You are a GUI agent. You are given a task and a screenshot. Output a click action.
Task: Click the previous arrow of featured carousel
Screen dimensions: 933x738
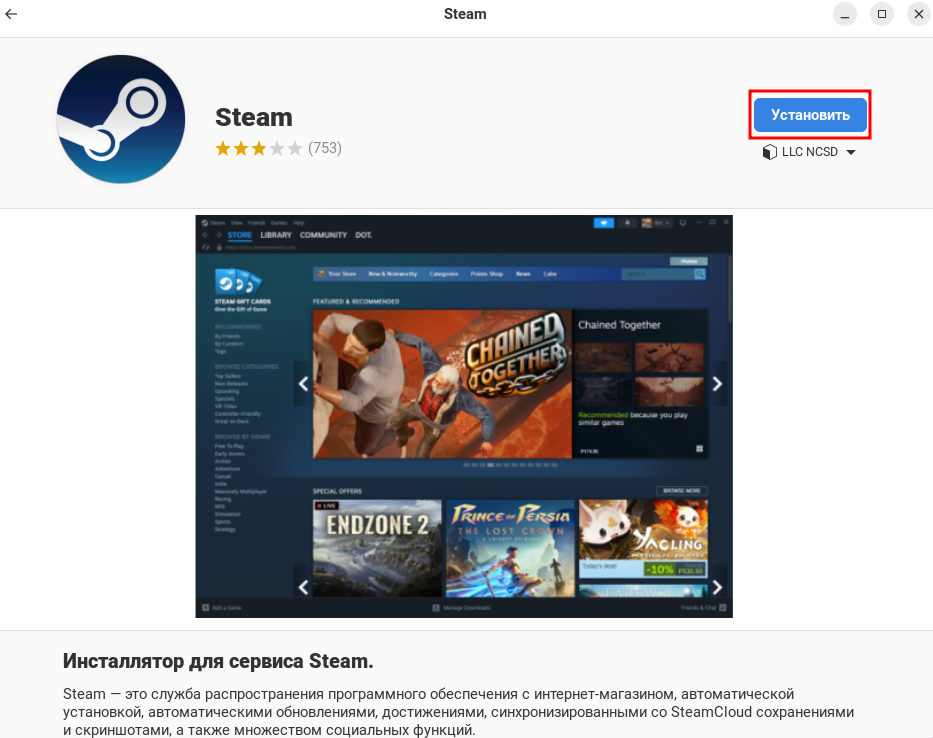[x=303, y=383]
